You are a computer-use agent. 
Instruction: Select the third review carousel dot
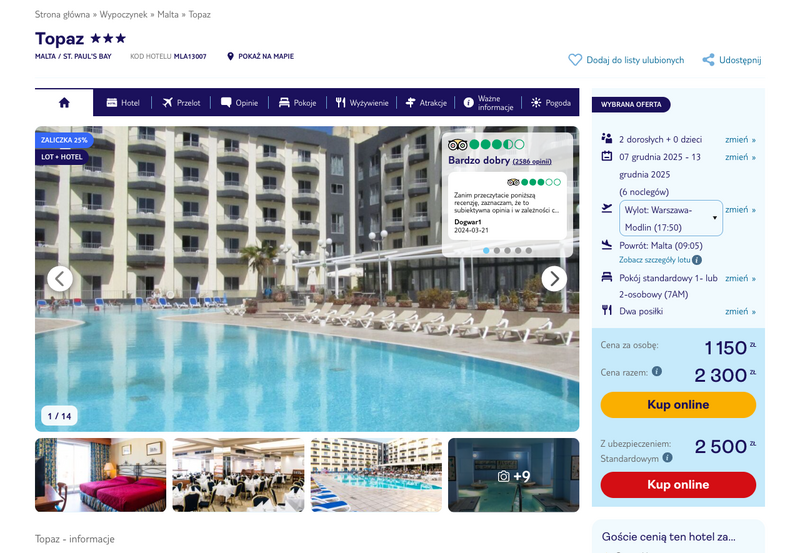coord(507,250)
